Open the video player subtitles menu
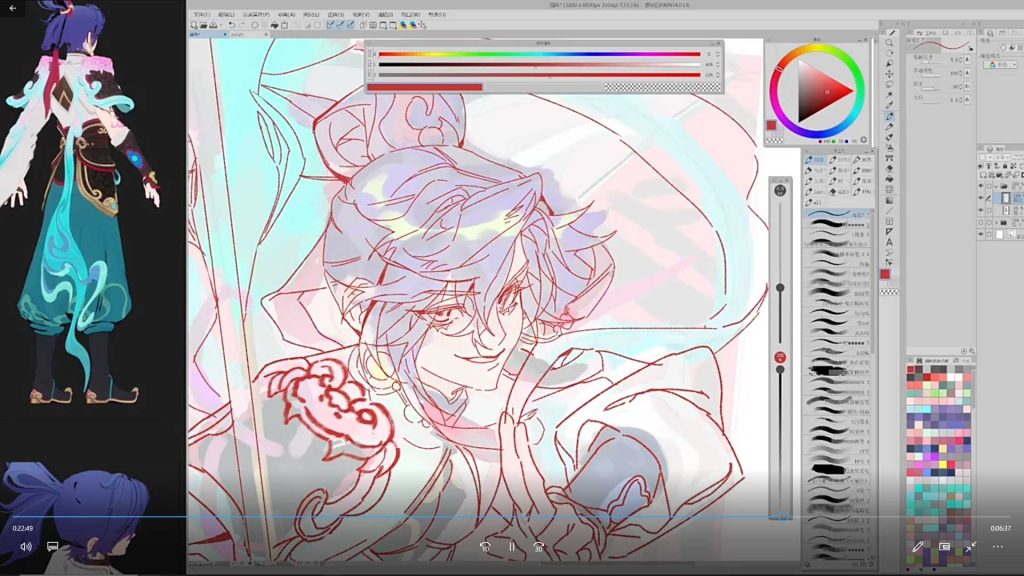Image resolution: width=1024 pixels, height=576 pixels. (53, 547)
